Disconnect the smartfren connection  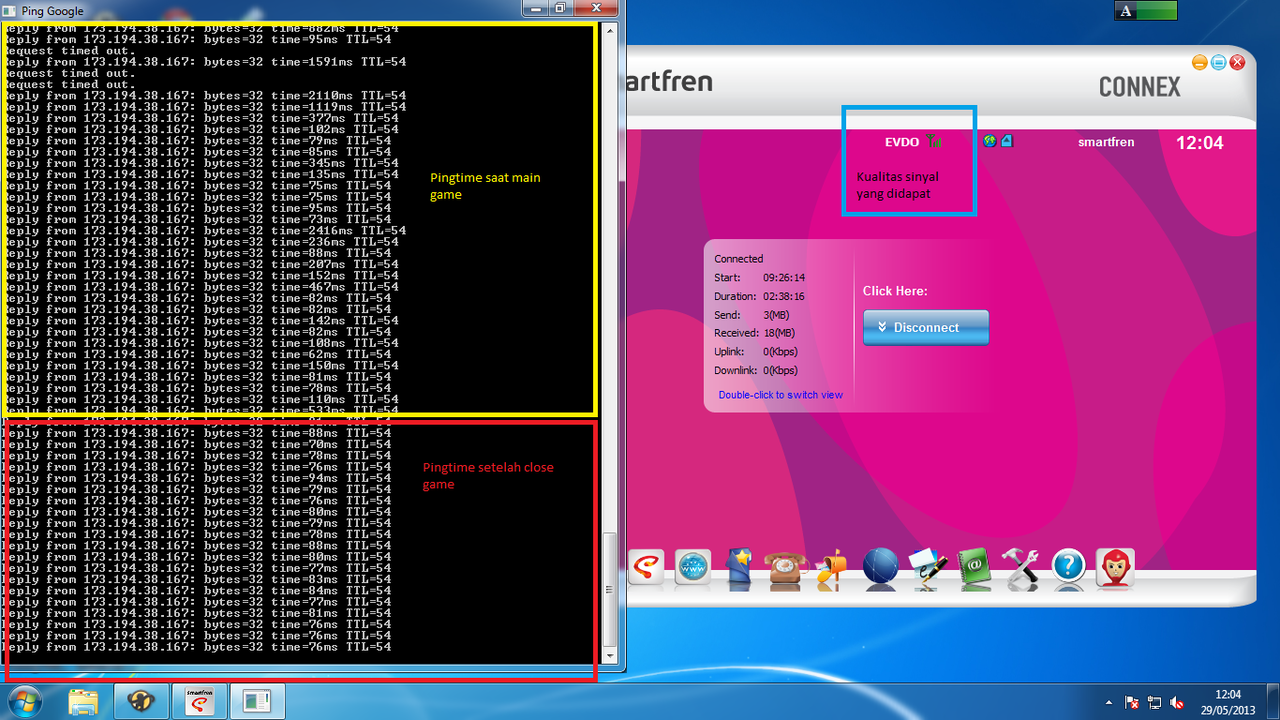coord(926,327)
